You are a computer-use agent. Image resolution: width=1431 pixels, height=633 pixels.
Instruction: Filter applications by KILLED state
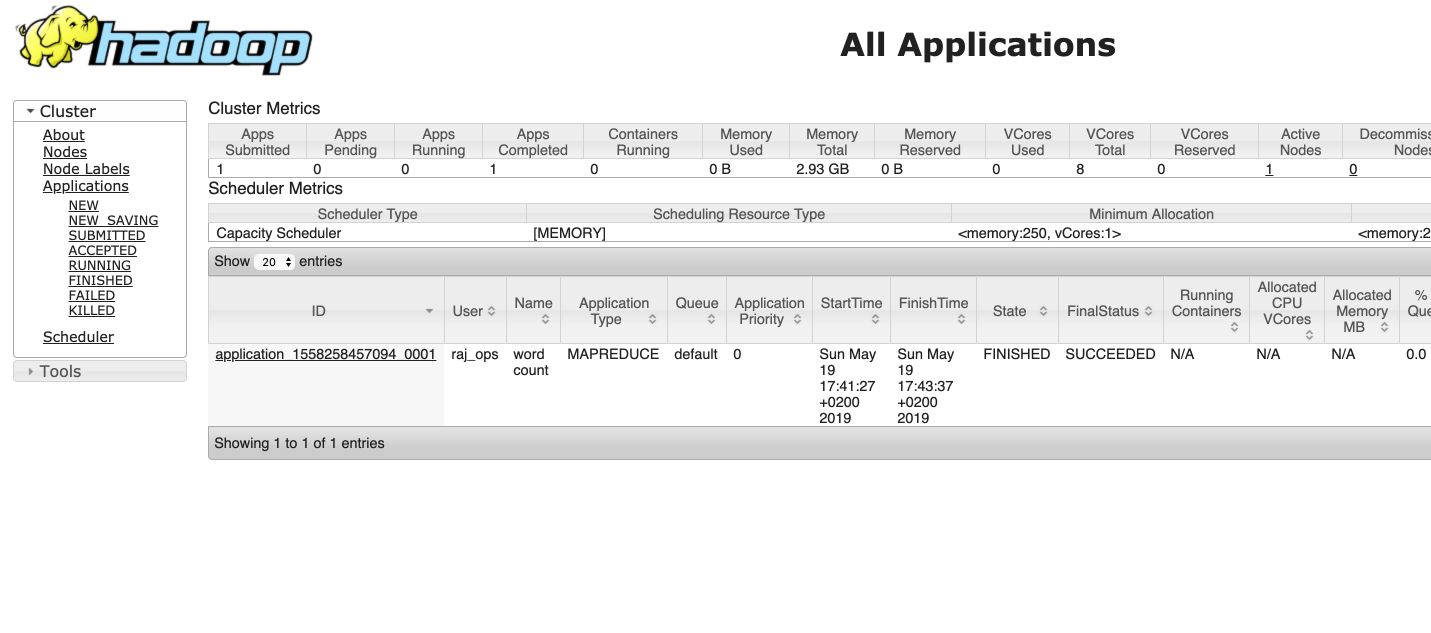point(92,310)
